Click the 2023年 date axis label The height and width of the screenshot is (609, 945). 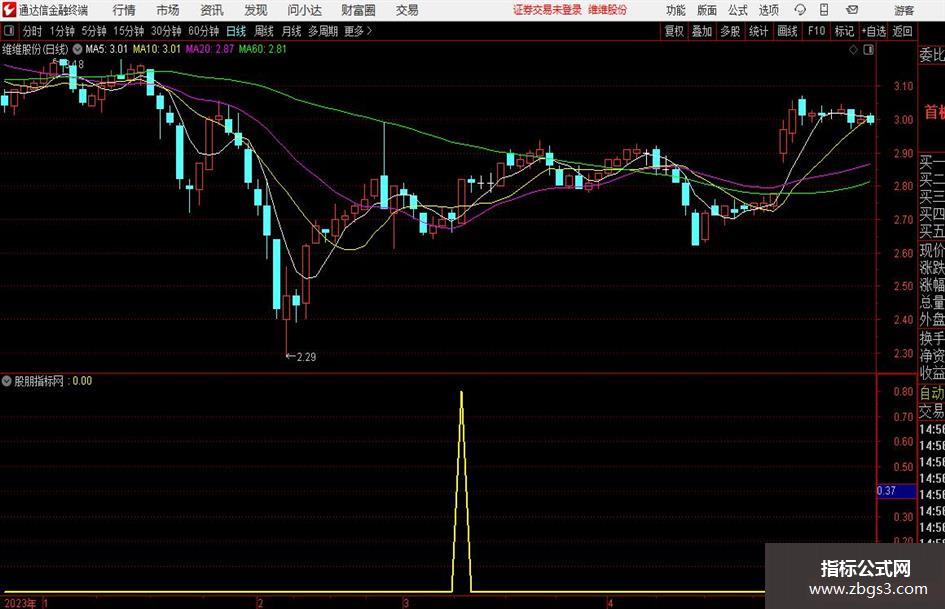tap(20, 603)
